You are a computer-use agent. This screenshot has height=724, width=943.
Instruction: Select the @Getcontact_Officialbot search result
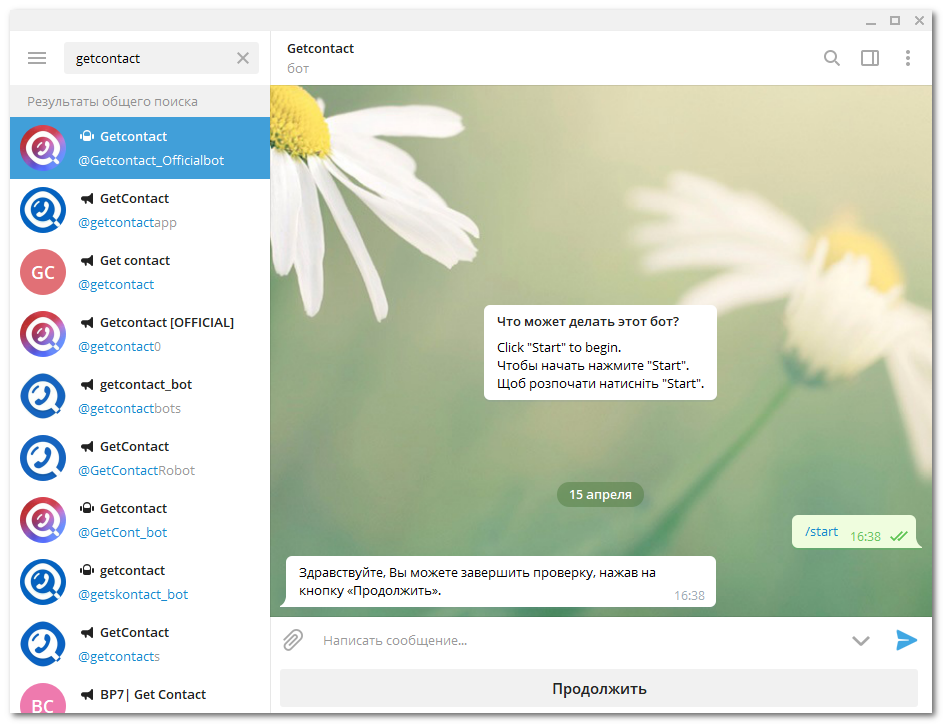tap(140, 148)
